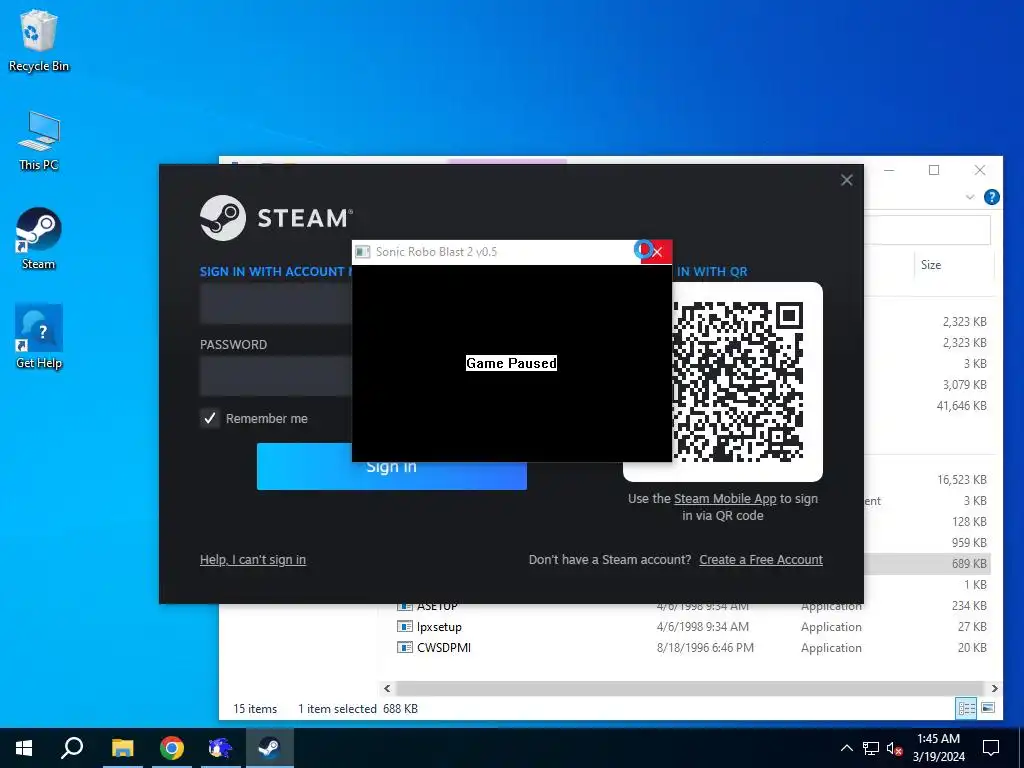Close the Sonic Robo Blast 2 window
This screenshot has width=1024, height=768.
coord(656,252)
